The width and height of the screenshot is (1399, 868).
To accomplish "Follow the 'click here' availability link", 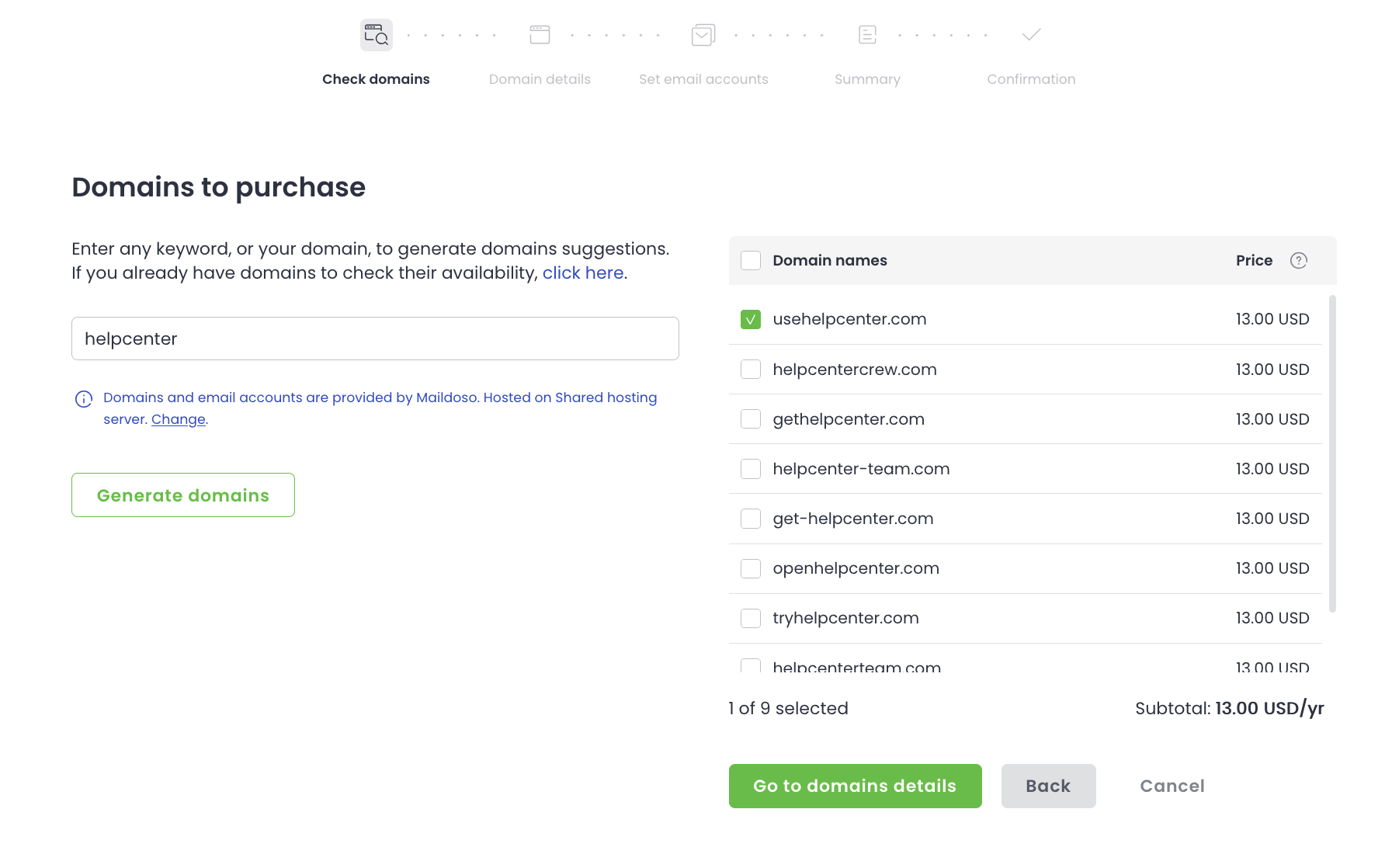I will 582,273.
